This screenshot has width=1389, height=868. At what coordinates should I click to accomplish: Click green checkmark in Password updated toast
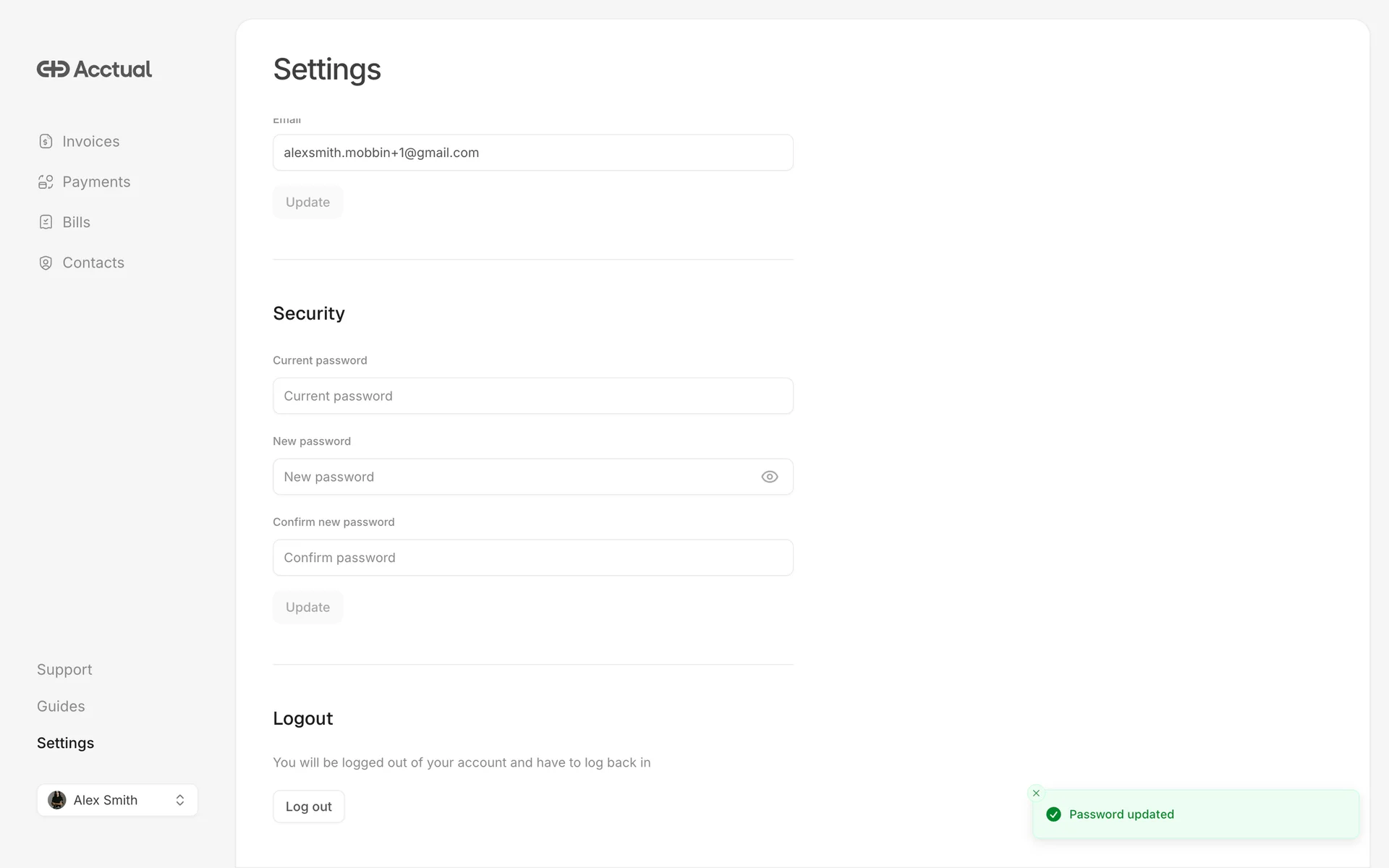pyautogui.click(x=1053, y=814)
